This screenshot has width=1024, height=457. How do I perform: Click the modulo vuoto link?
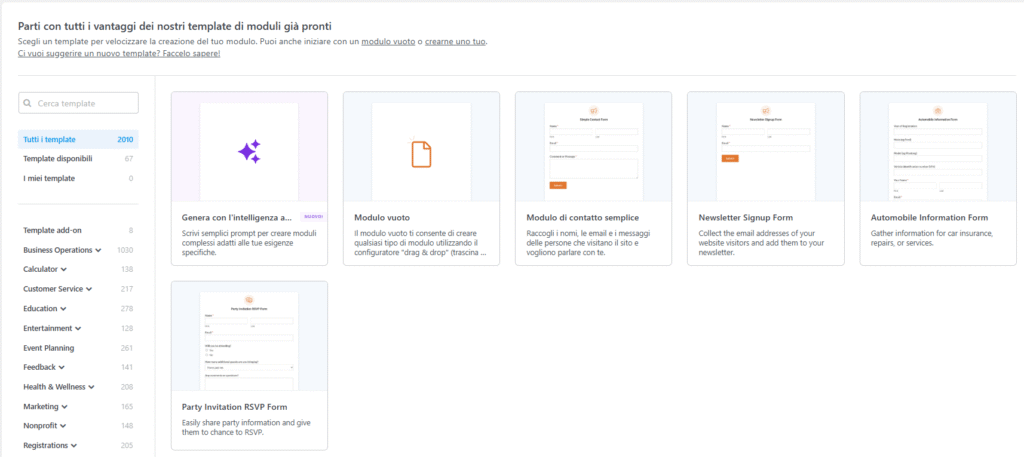coord(388,41)
